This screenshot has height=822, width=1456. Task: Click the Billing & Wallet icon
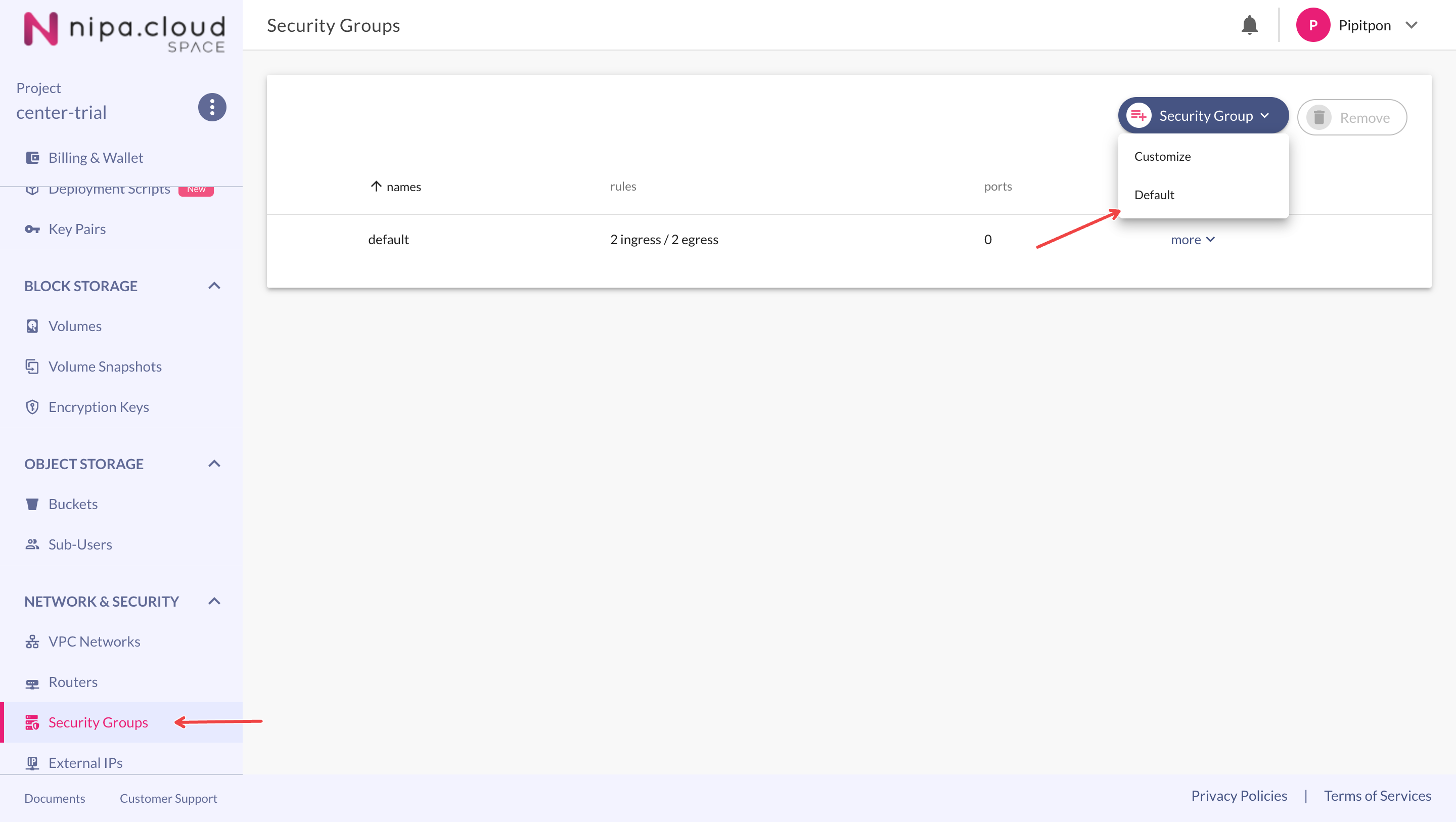32,158
